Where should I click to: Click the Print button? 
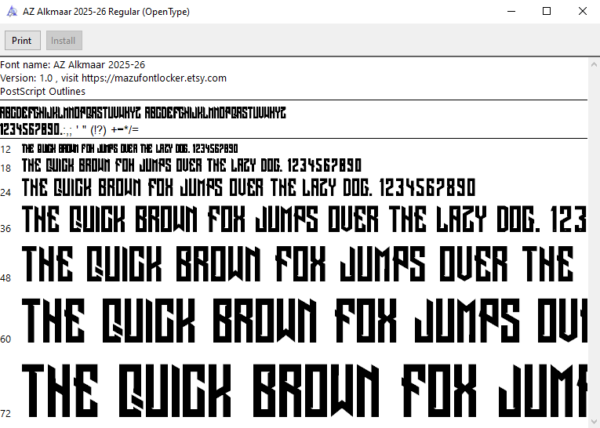(x=23, y=41)
